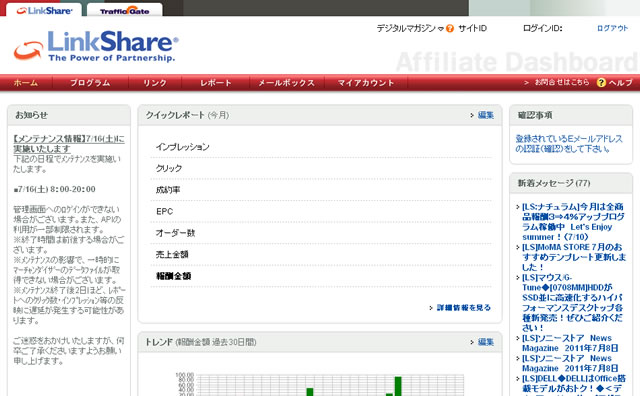Screen dimensions: 640x396
Task: Switch to the TrafficGate tab
Action: point(124,11)
